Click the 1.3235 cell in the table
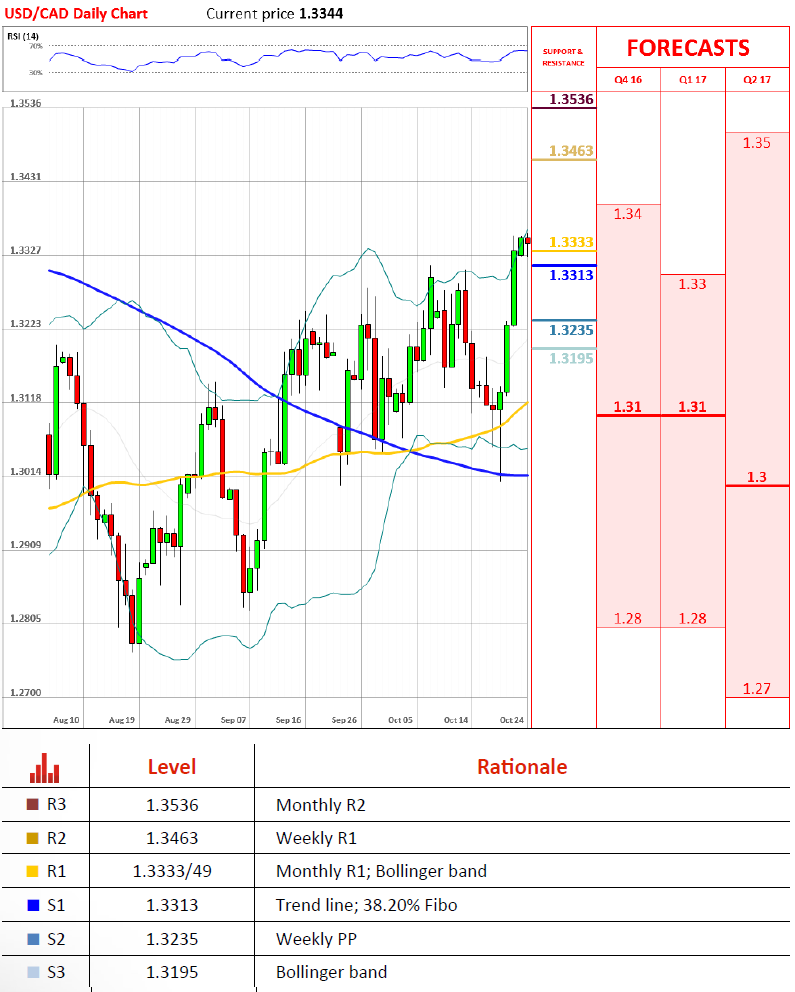Image resolution: width=795 pixels, height=992 pixels. pos(172,939)
